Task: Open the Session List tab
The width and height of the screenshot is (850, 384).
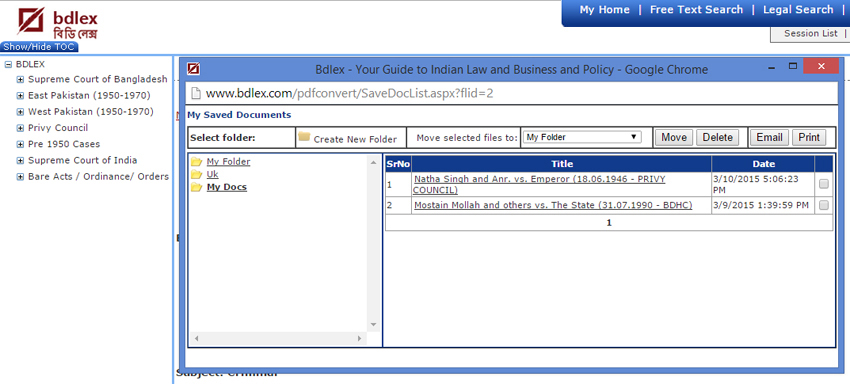Action: pos(810,33)
